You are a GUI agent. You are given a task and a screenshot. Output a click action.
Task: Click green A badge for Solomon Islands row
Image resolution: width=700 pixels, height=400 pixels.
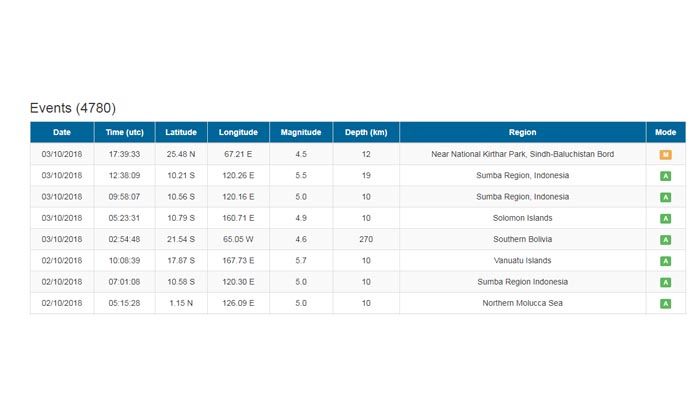[x=665, y=218]
